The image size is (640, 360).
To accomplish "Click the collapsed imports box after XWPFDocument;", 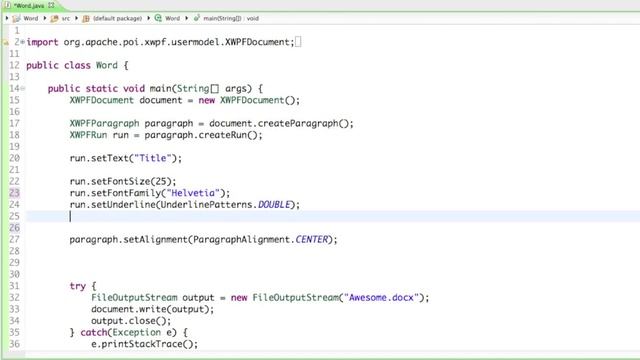I will click(x=298, y=42).
